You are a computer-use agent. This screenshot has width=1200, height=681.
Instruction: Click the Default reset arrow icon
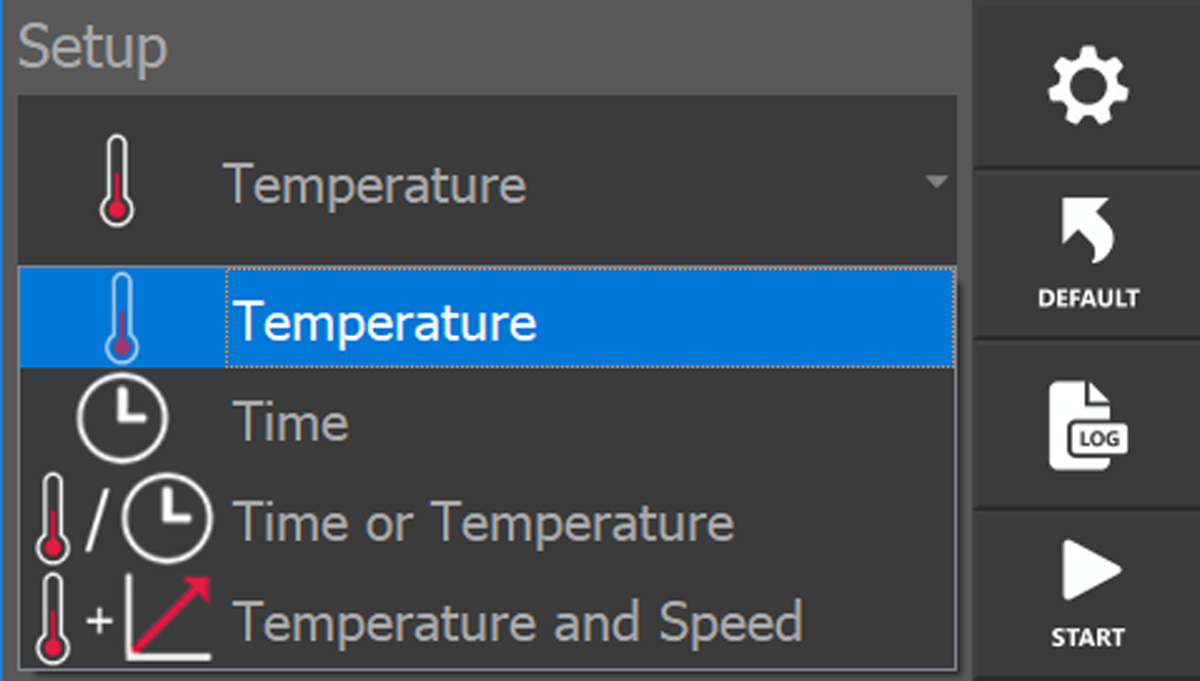pyautogui.click(x=1088, y=231)
